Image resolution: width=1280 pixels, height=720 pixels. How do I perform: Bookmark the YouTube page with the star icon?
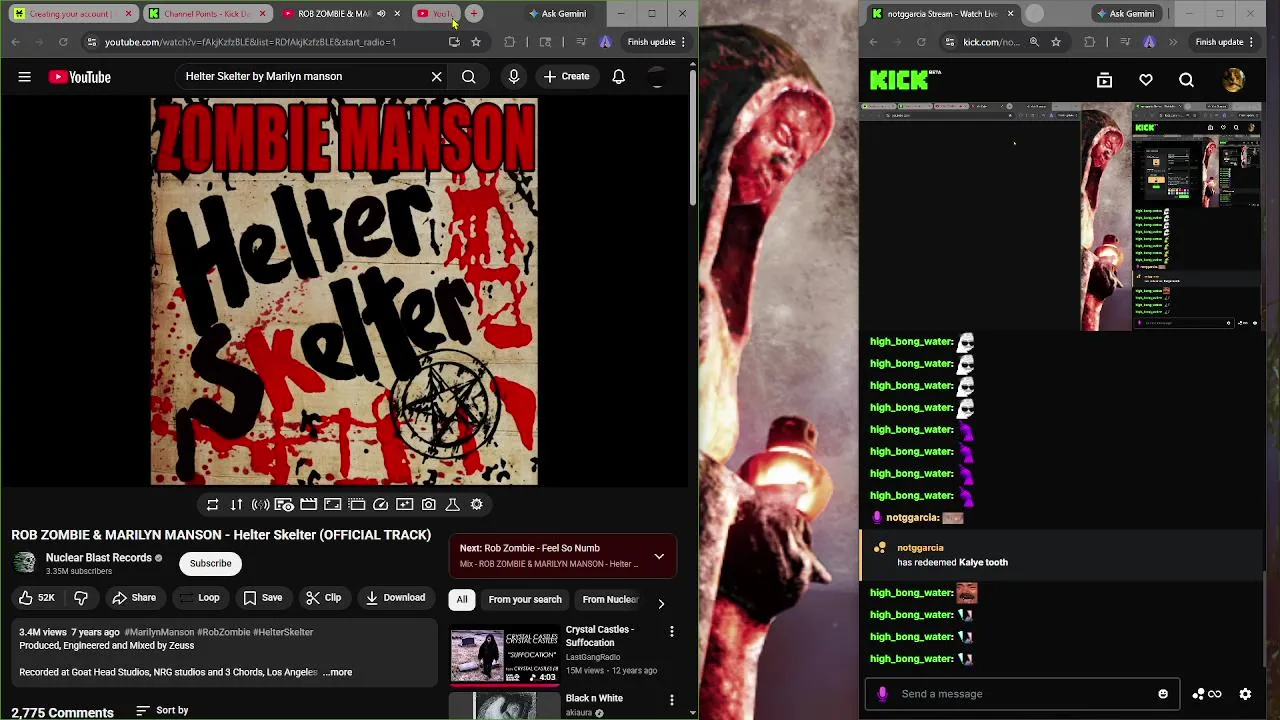pyautogui.click(x=476, y=42)
